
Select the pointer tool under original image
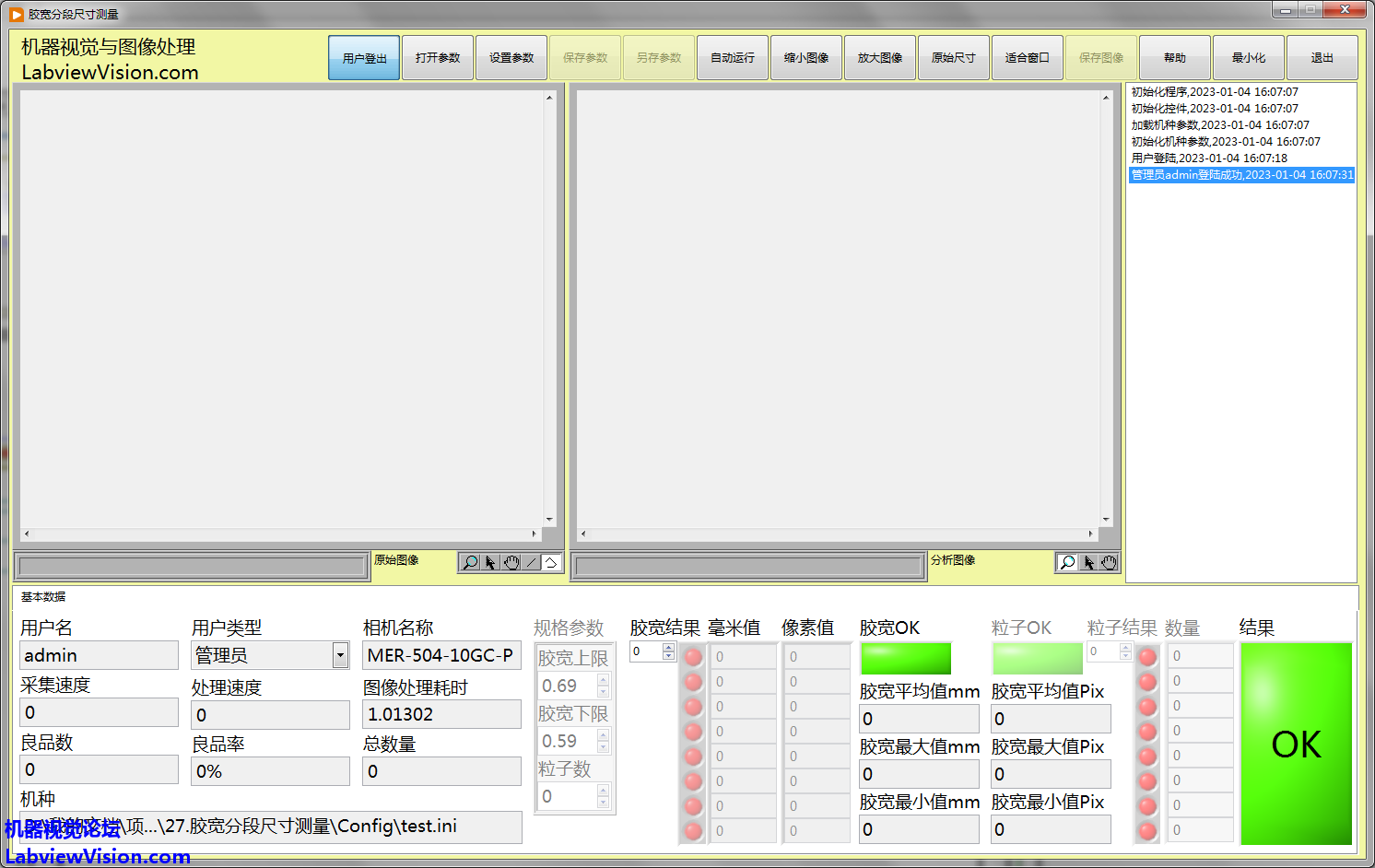tap(490, 562)
